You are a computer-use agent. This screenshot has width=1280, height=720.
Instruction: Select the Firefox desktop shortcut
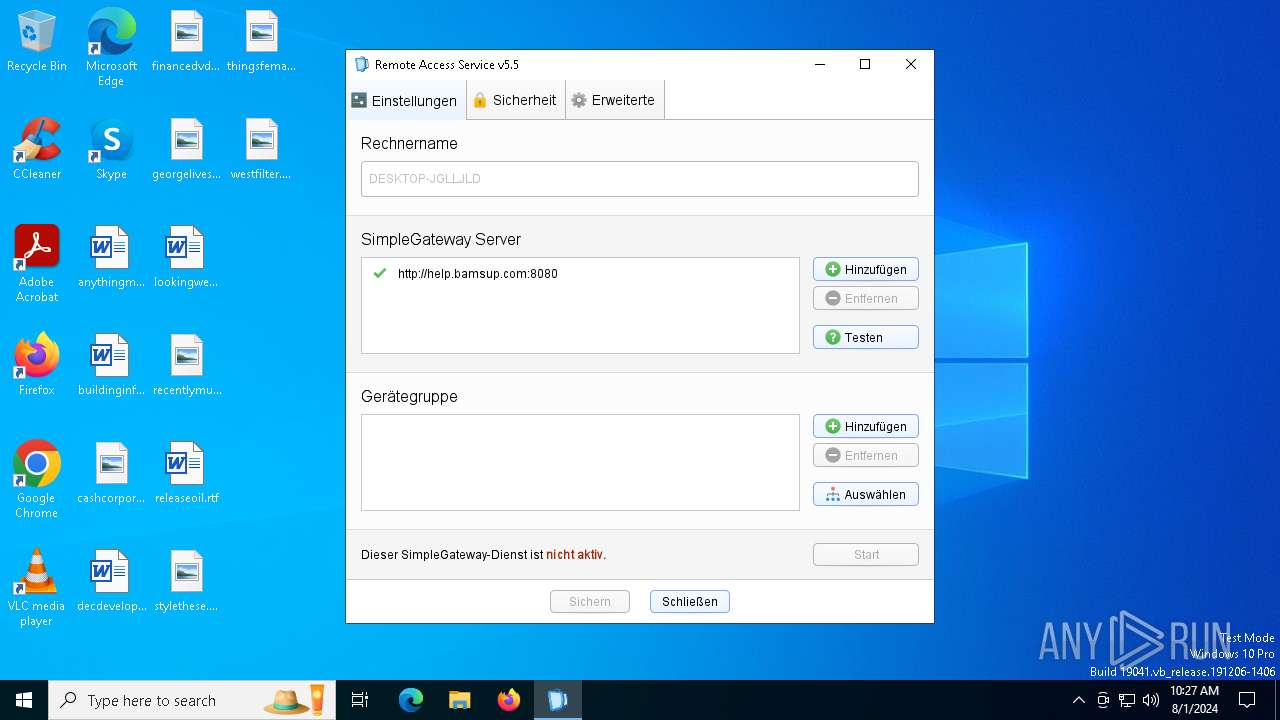tap(37, 365)
